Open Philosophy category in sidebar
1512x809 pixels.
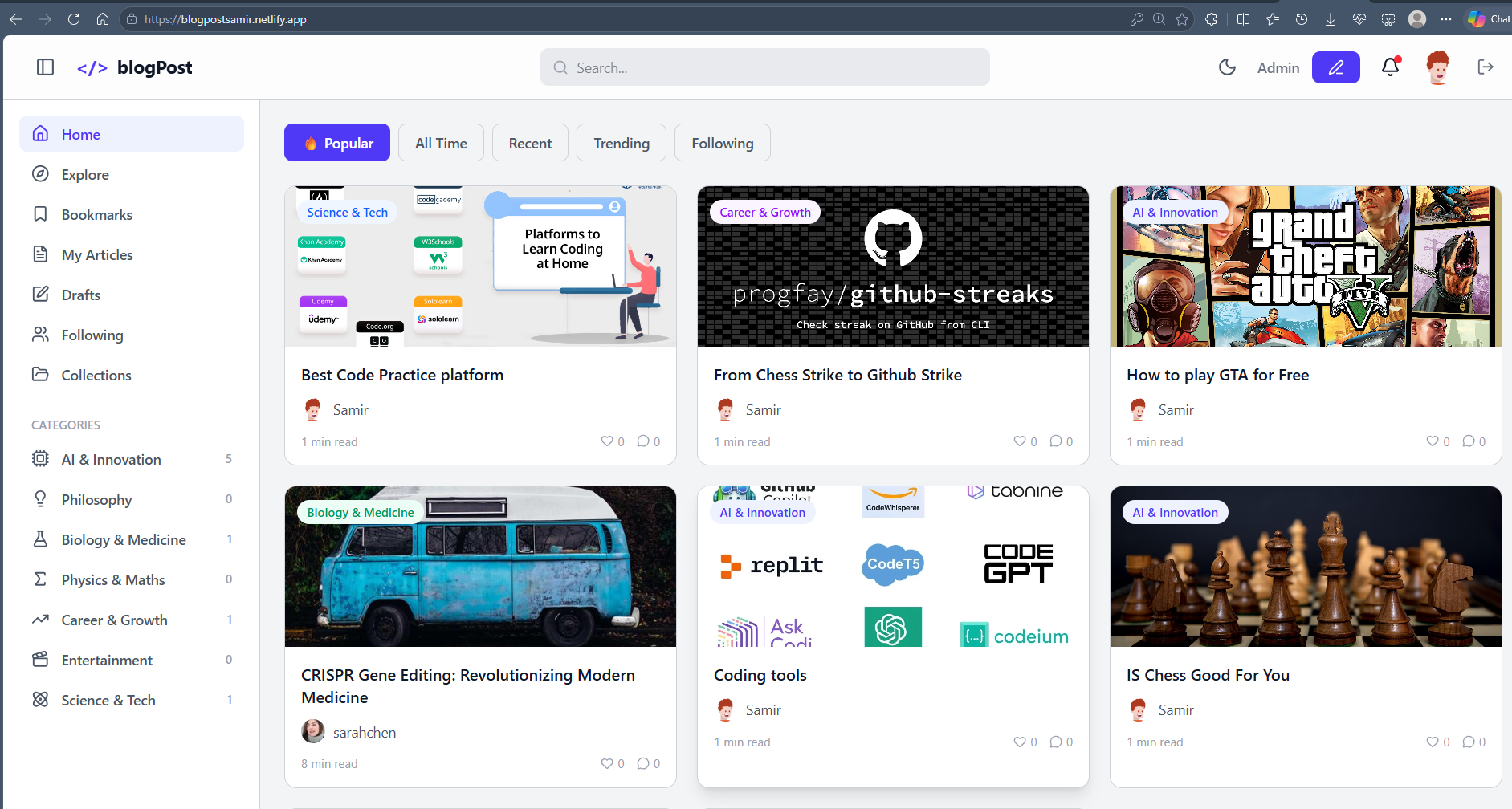[x=132, y=499]
